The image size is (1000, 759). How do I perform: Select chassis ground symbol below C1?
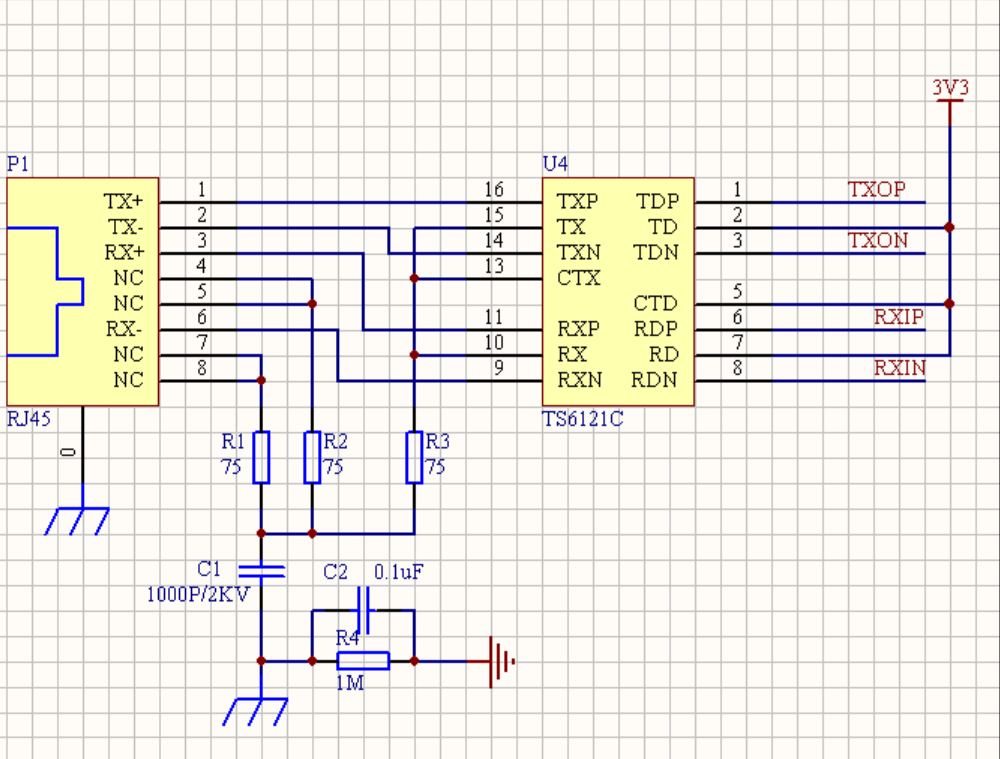[255, 712]
